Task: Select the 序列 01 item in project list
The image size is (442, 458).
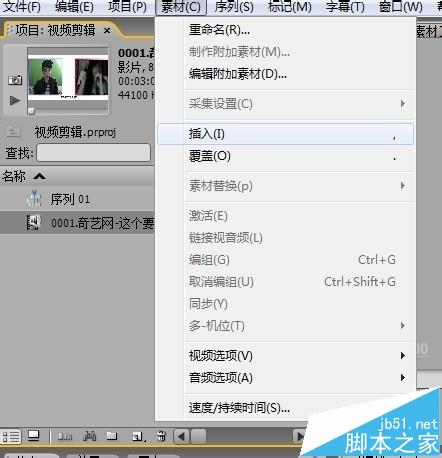Action: [x=77, y=199]
